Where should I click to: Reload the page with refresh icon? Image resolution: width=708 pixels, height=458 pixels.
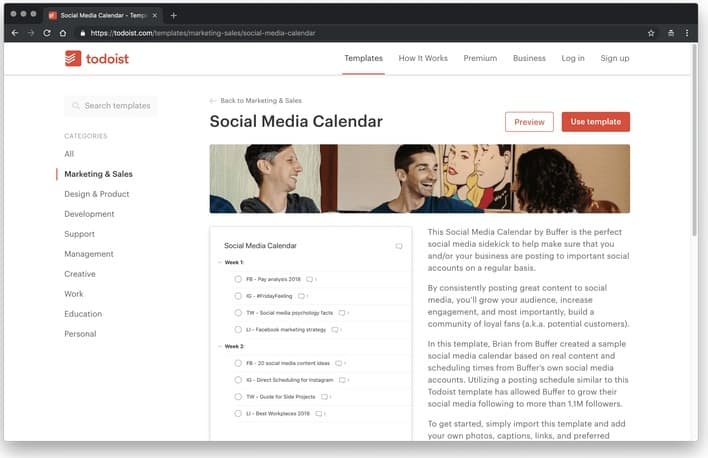point(47,33)
